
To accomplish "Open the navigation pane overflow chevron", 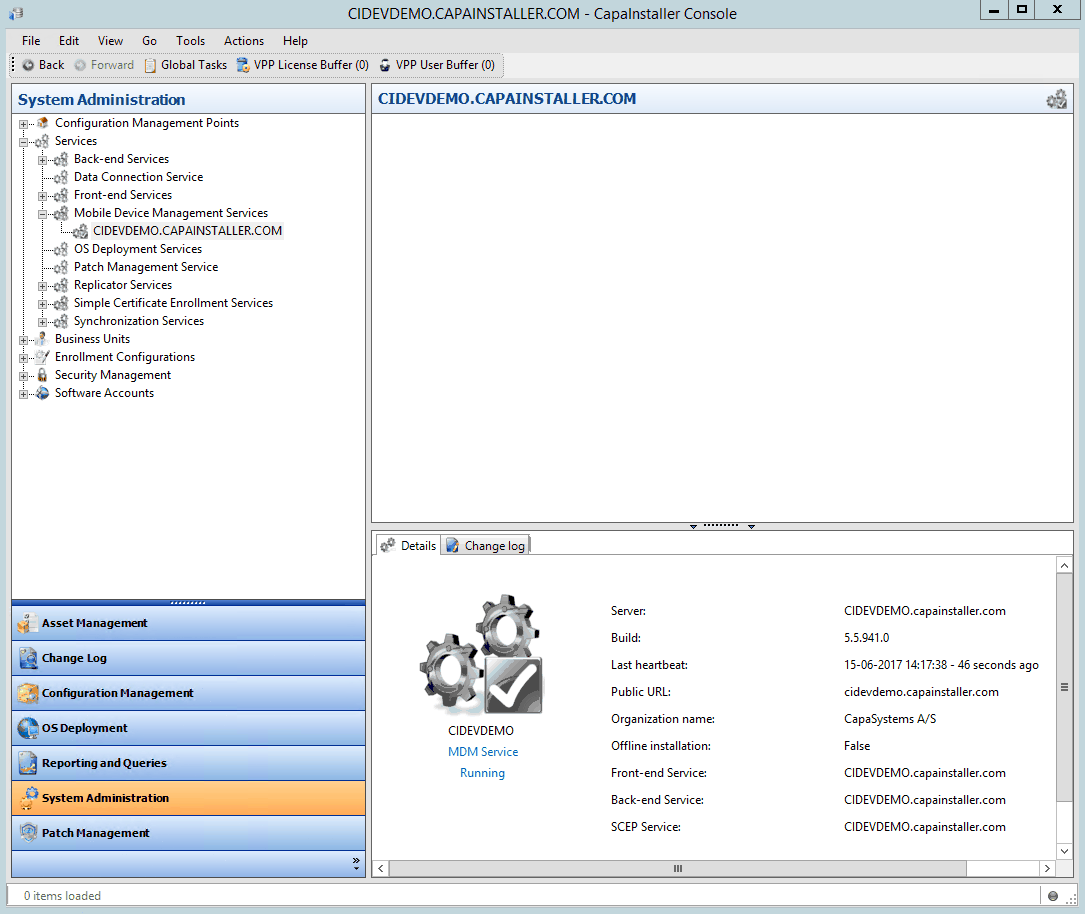I will 356,863.
